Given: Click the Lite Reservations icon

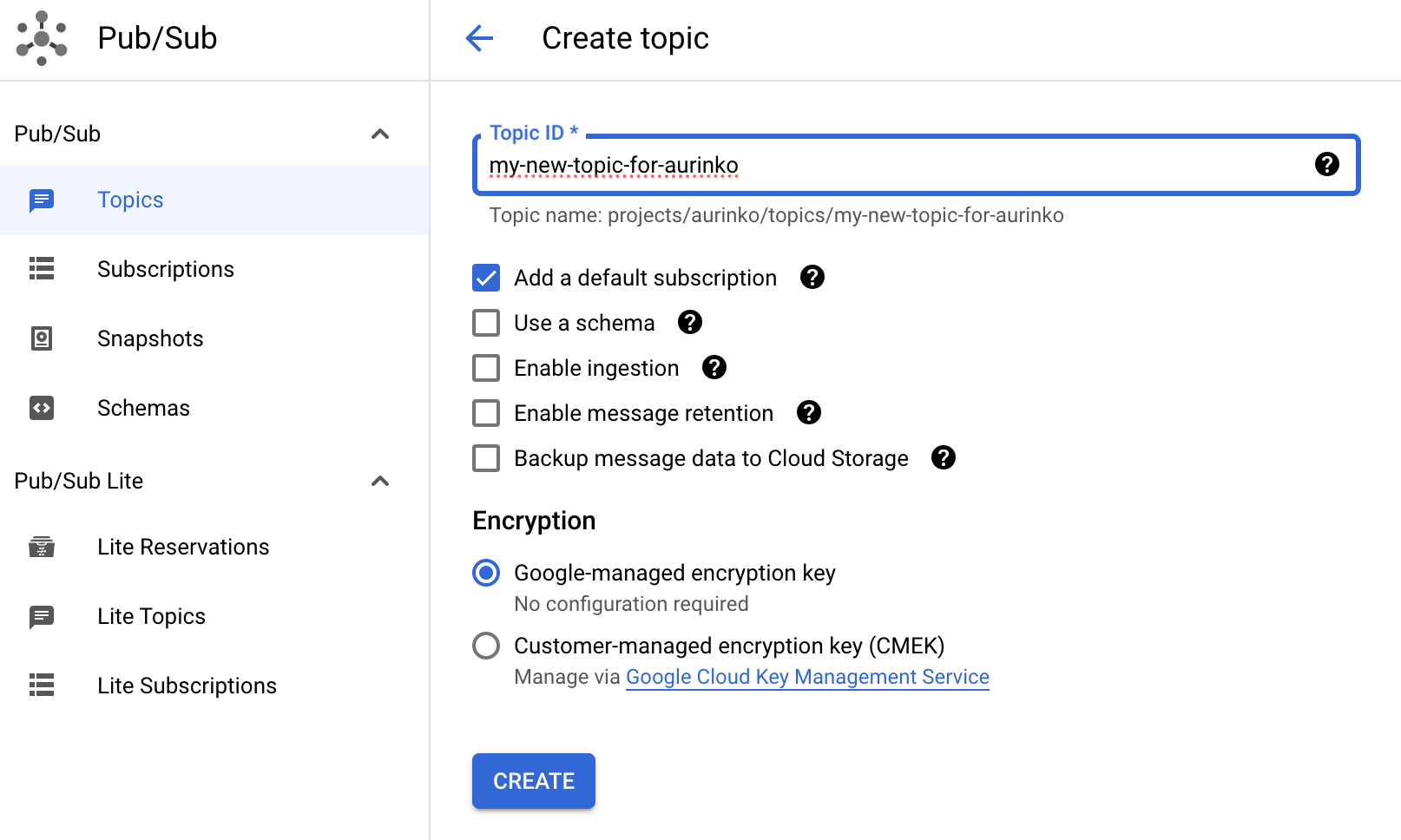Looking at the screenshot, I should click(x=42, y=547).
